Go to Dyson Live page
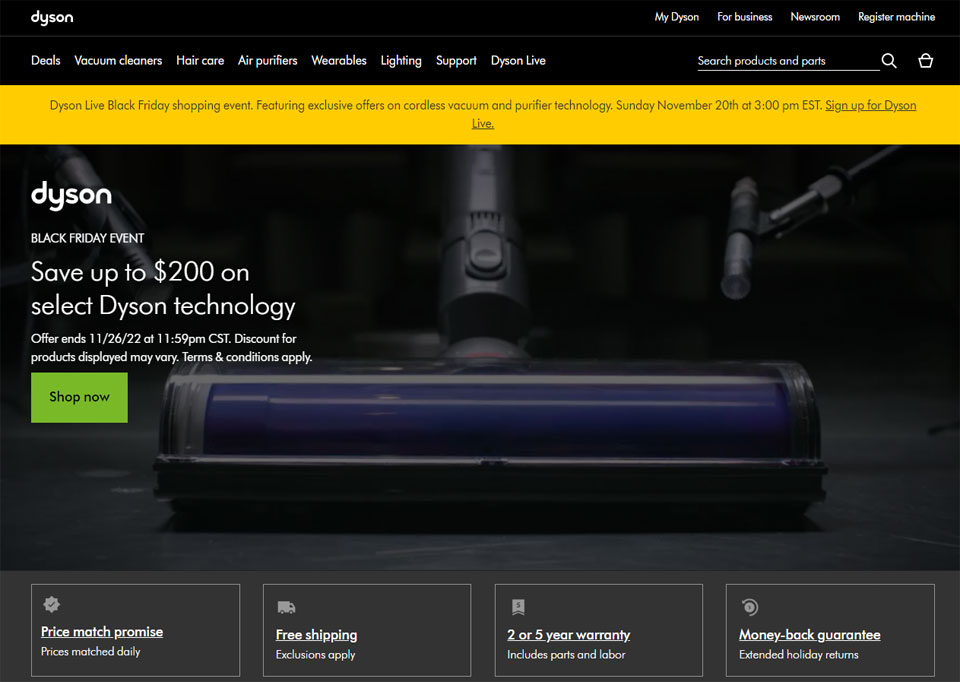The image size is (960, 682). pos(518,61)
